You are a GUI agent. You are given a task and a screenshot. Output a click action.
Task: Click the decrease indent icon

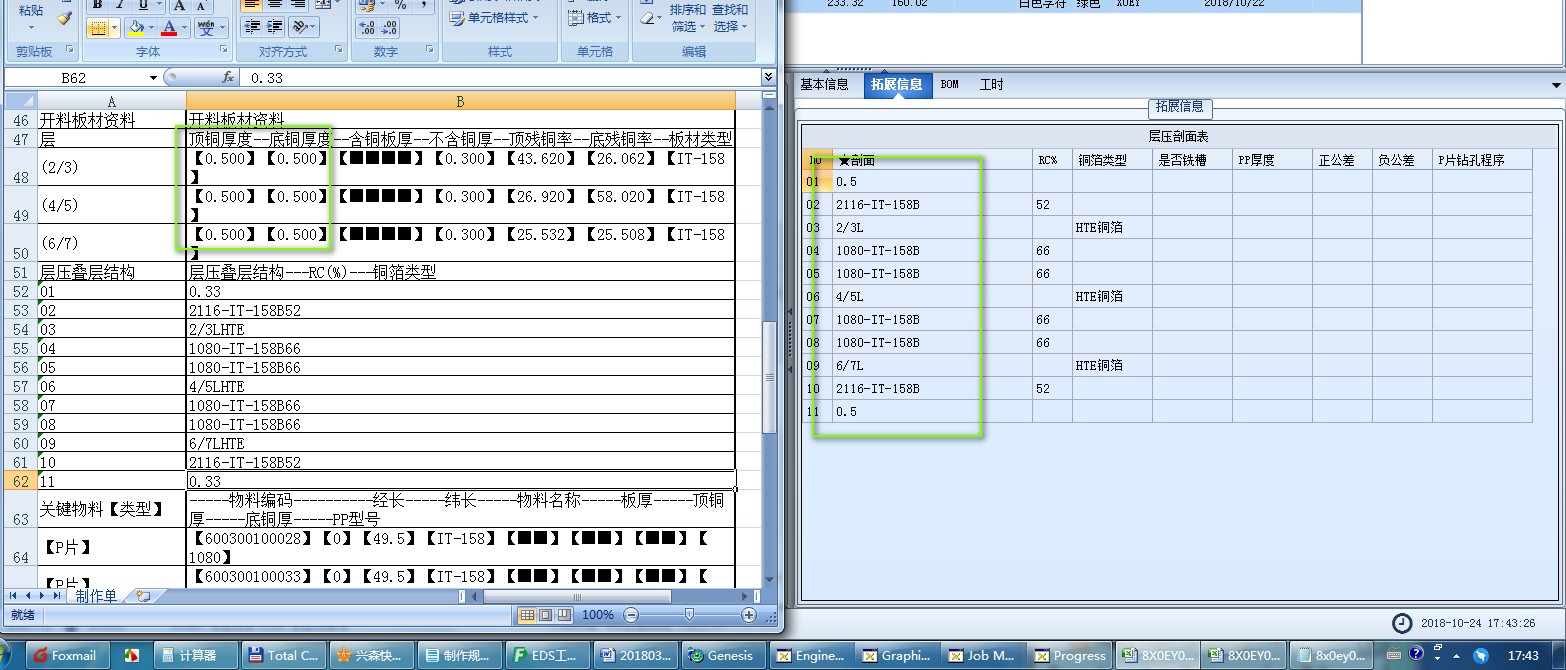pos(252,27)
